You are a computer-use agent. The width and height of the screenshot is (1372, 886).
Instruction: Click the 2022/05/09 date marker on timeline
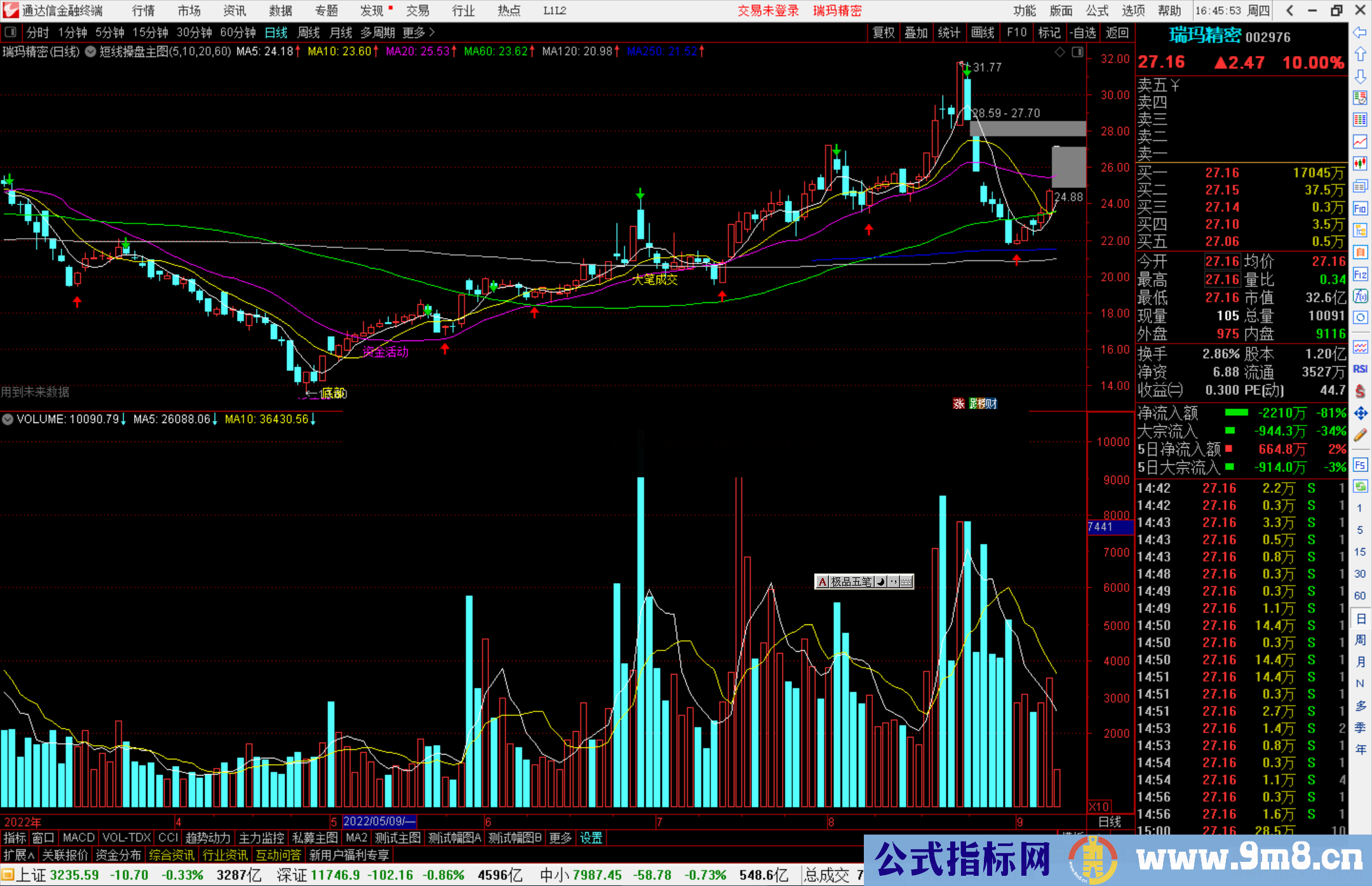[379, 821]
